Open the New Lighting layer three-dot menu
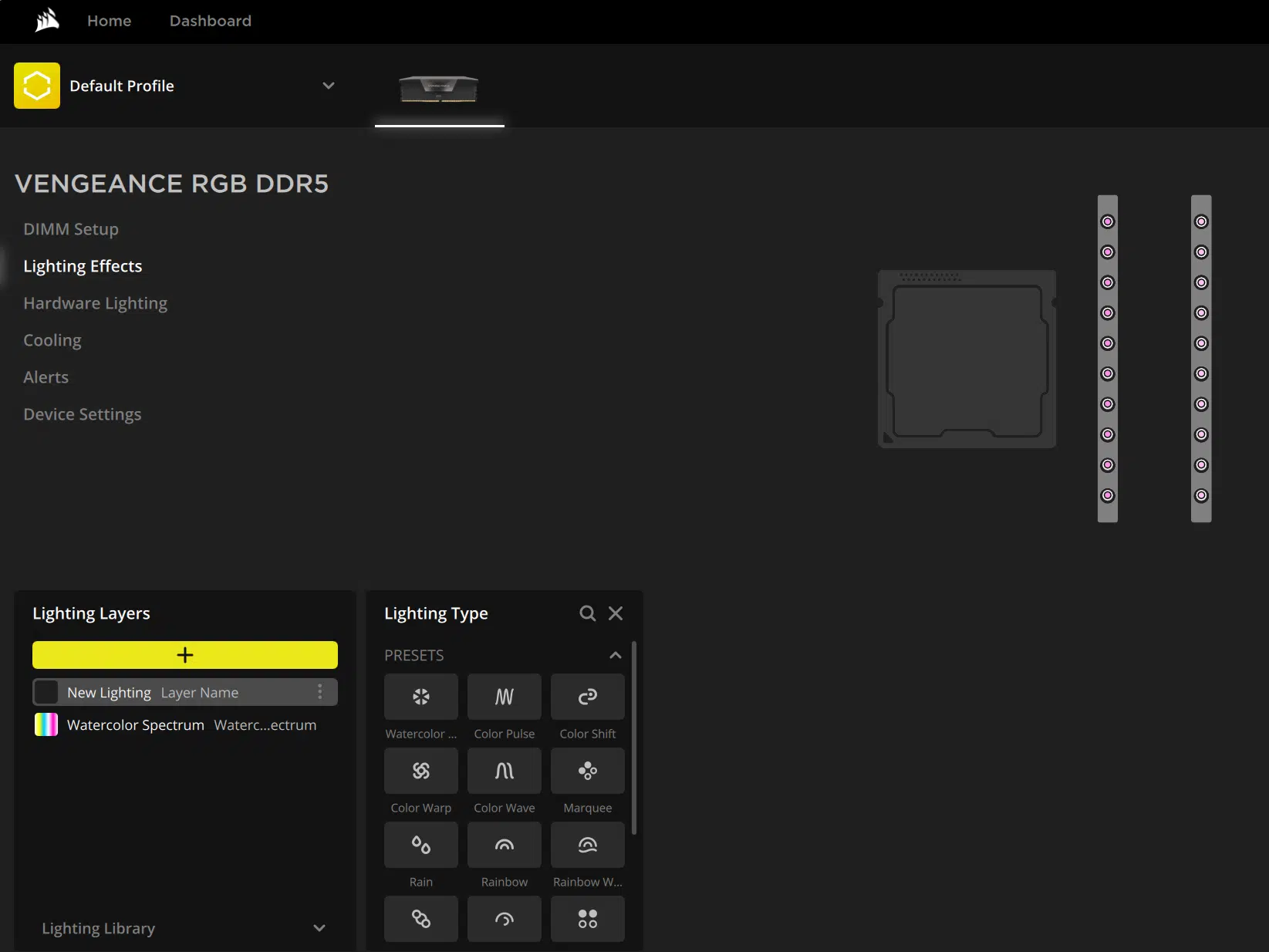Screen dimensions: 1269x952 click(x=320, y=692)
